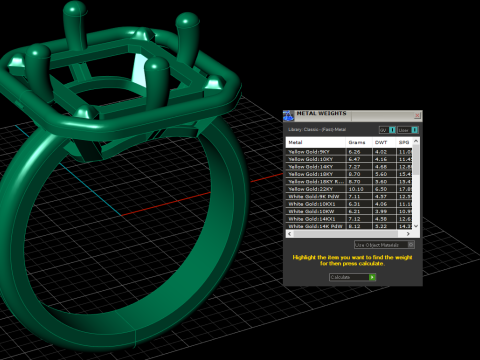Viewport: 480px width, 360px height.
Task: Click the Metal Weights scale icon in title bar
Action: click(x=288, y=116)
